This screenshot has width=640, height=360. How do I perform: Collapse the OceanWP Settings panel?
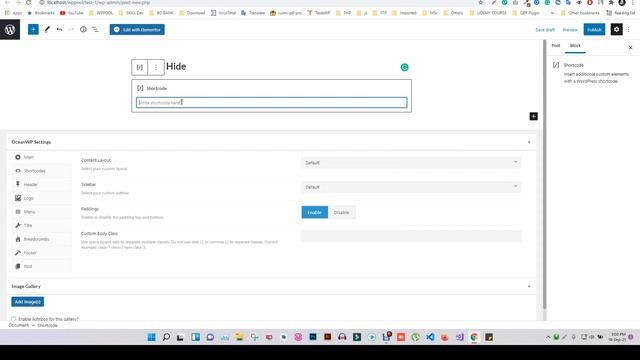(x=529, y=142)
